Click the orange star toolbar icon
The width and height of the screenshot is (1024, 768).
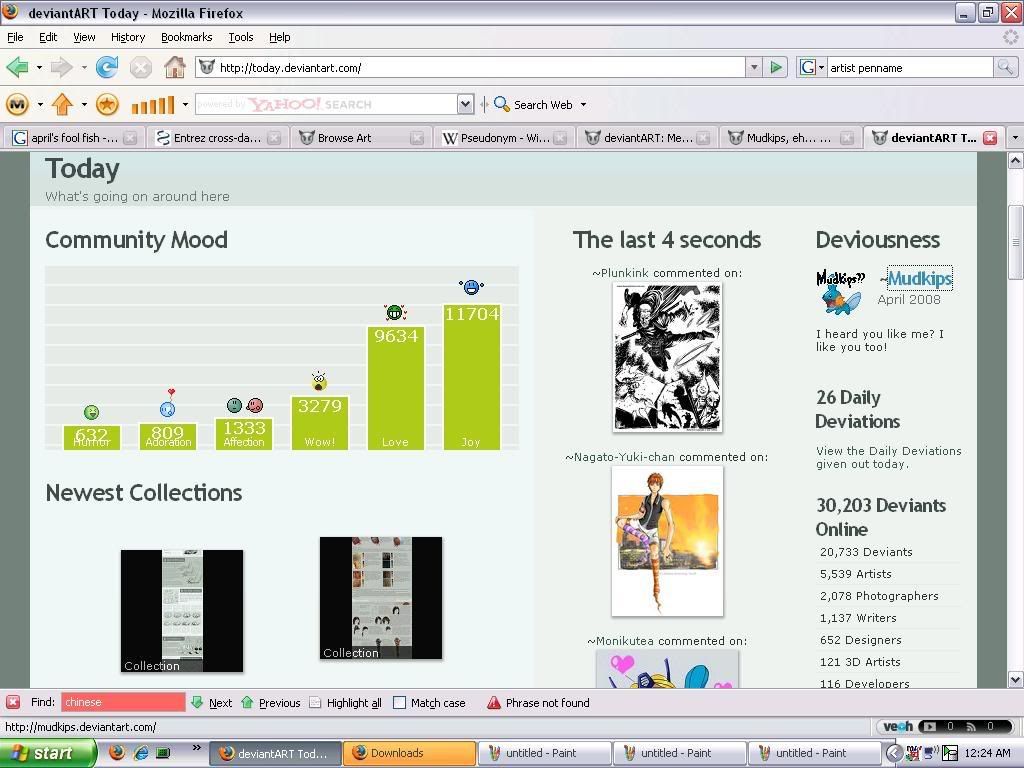click(x=107, y=104)
